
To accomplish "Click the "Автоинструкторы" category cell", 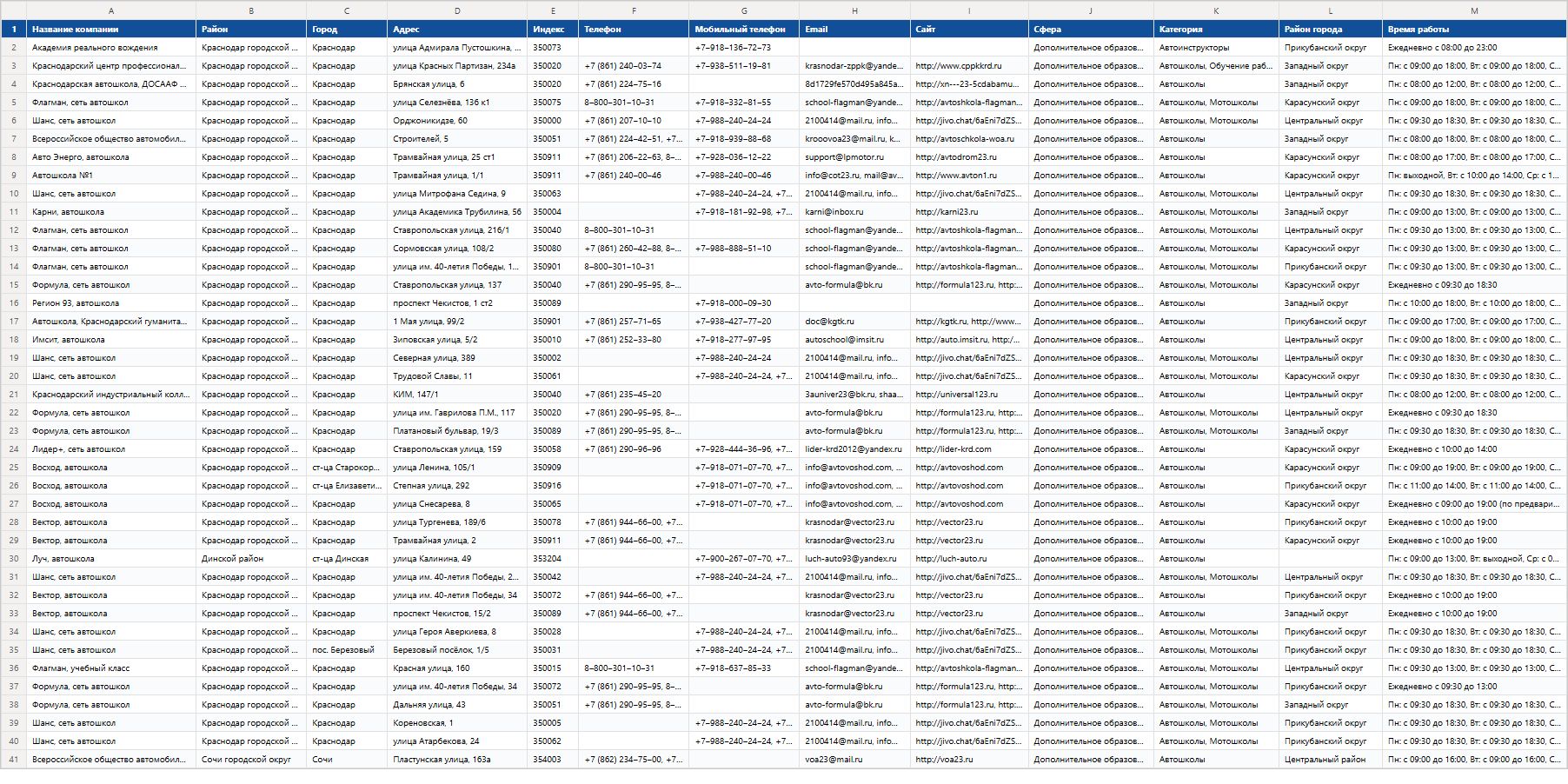I will pyautogui.click(x=1216, y=47).
